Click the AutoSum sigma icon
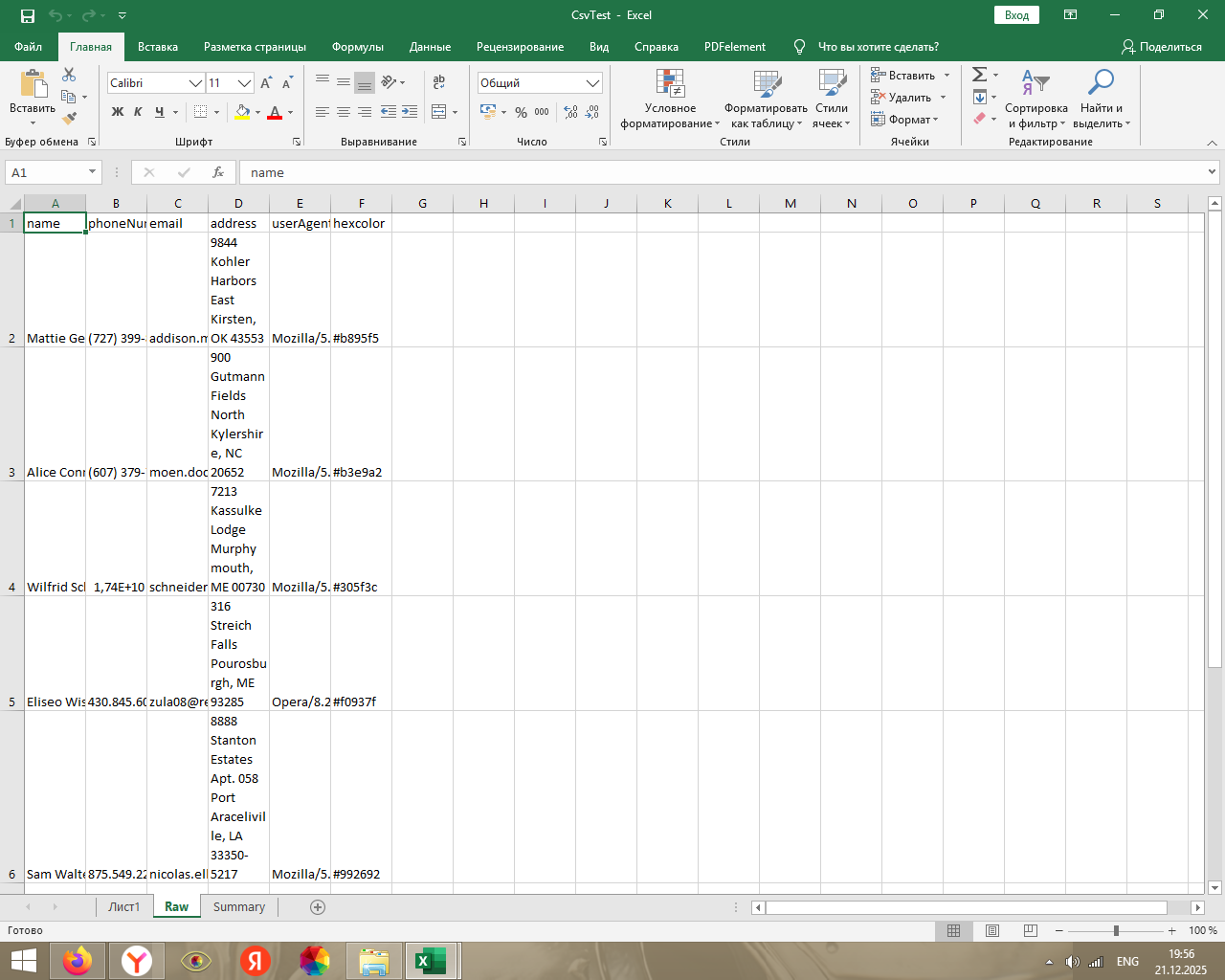 [979, 75]
